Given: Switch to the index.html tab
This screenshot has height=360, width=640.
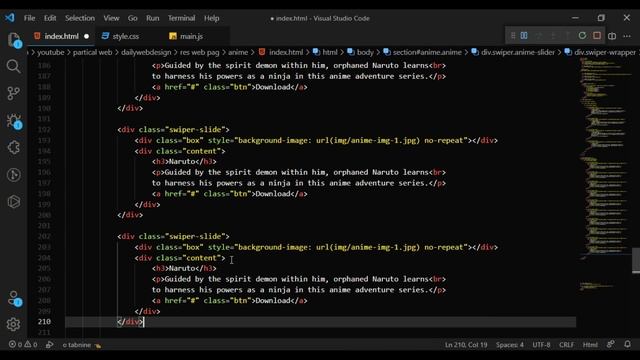Looking at the screenshot, I should (61, 36).
